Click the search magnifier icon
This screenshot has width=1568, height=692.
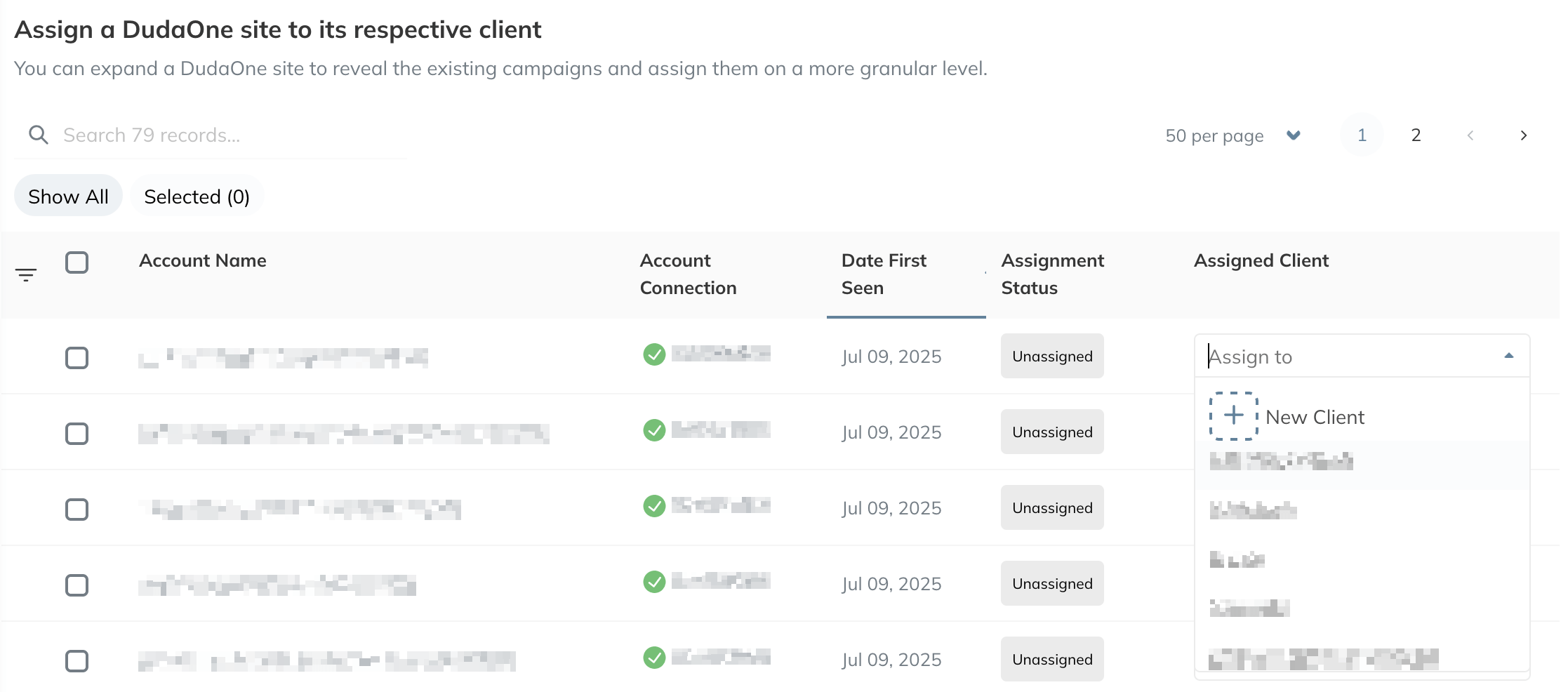pyautogui.click(x=39, y=135)
